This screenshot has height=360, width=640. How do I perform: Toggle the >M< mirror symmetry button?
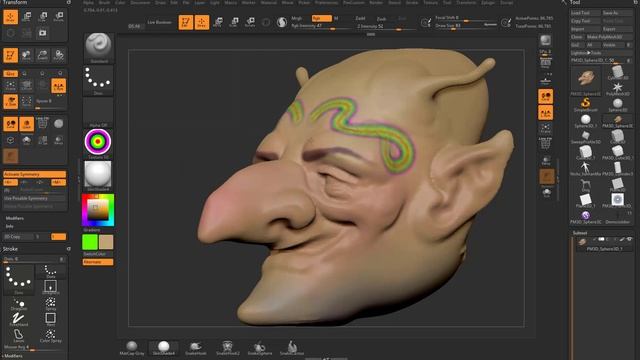coord(58,182)
